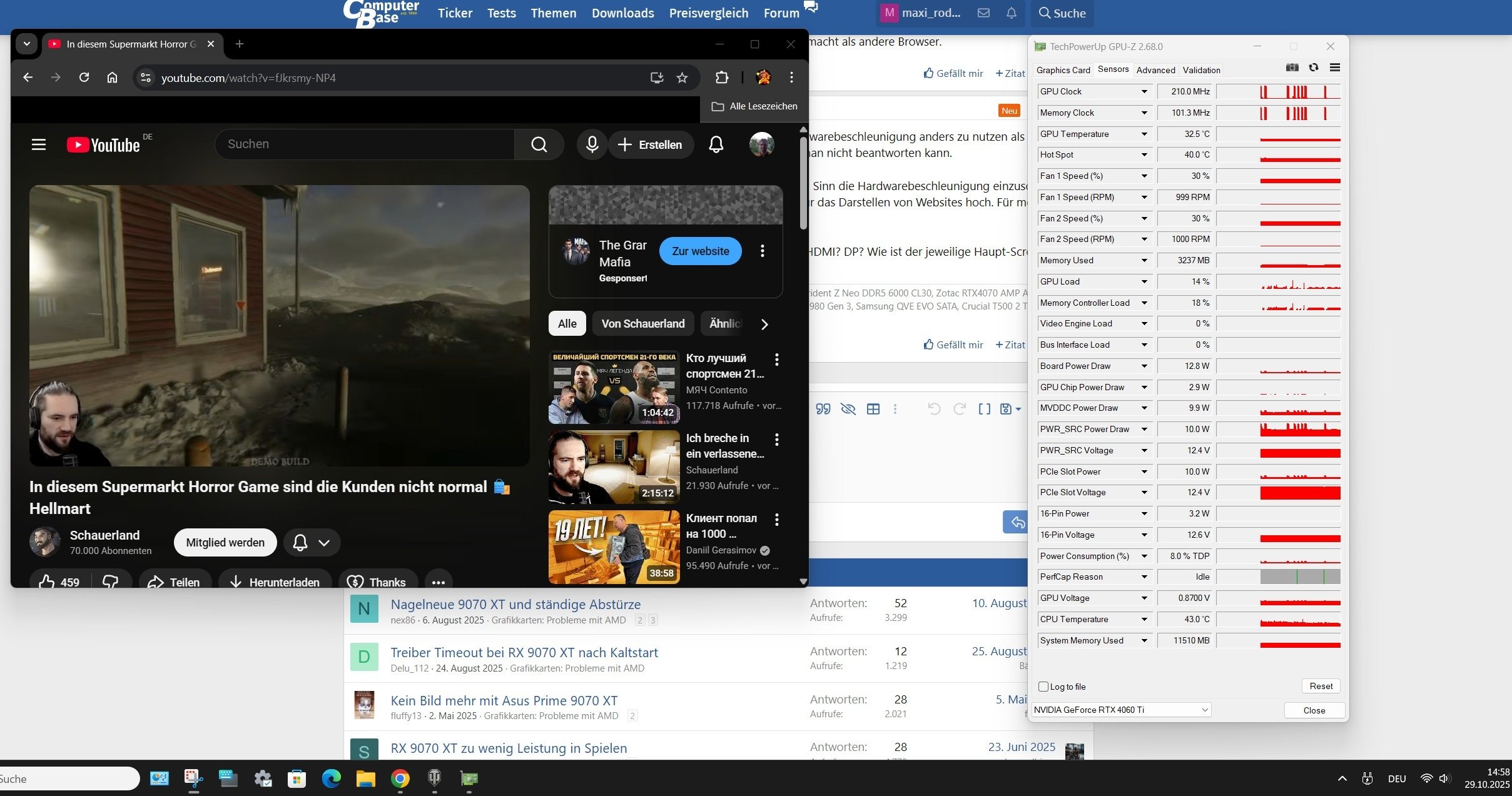The width and height of the screenshot is (1512, 796).
Task: Open YouTube notifications bell
Action: pyautogui.click(x=716, y=144)
